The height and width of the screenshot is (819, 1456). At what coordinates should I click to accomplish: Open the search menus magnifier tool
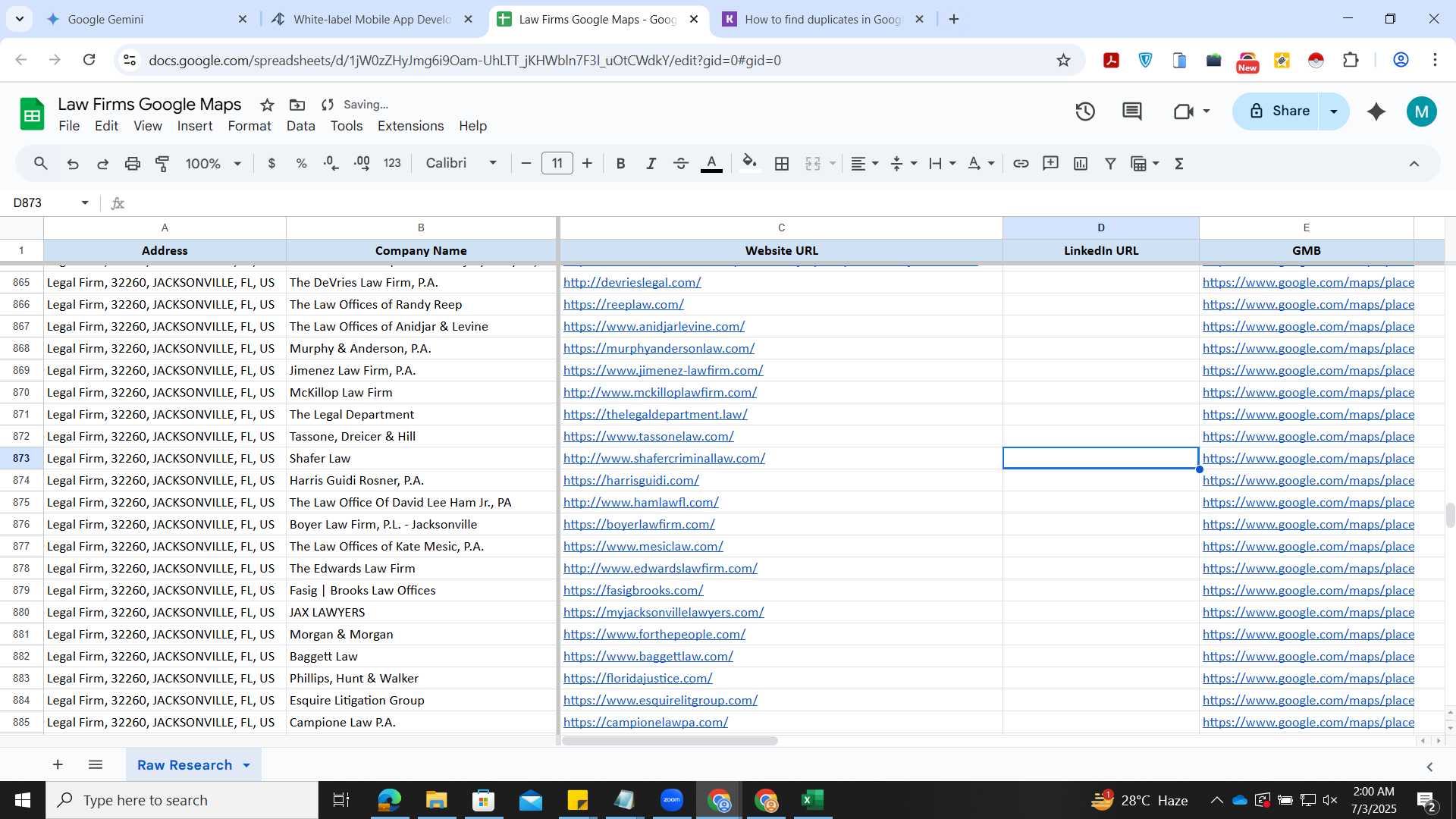pyautogui.click(x=41, y=163)
